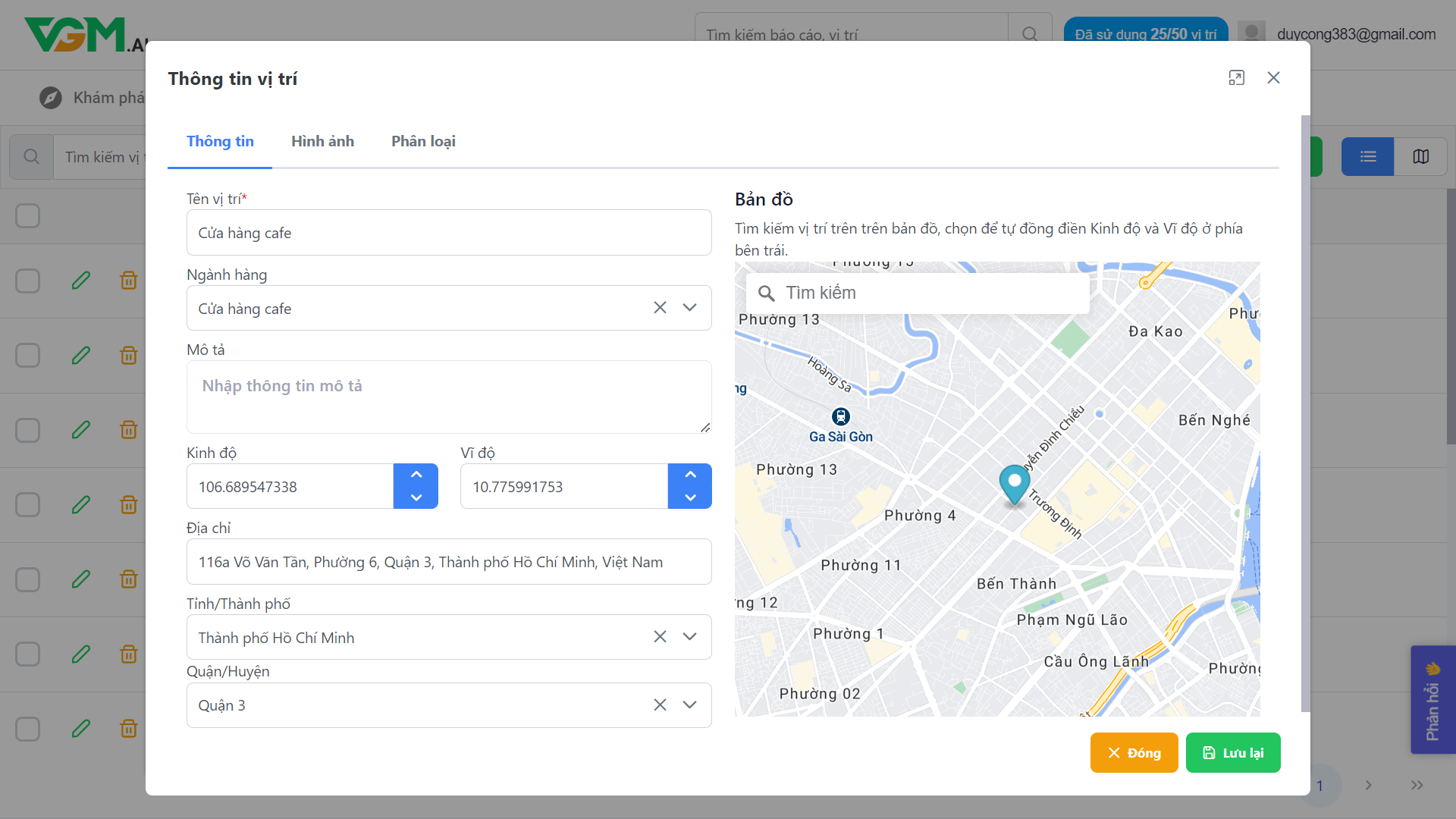
Task: Click the search magnifier icon in header
Action: pyautogui.click(x=1029, y=34)
